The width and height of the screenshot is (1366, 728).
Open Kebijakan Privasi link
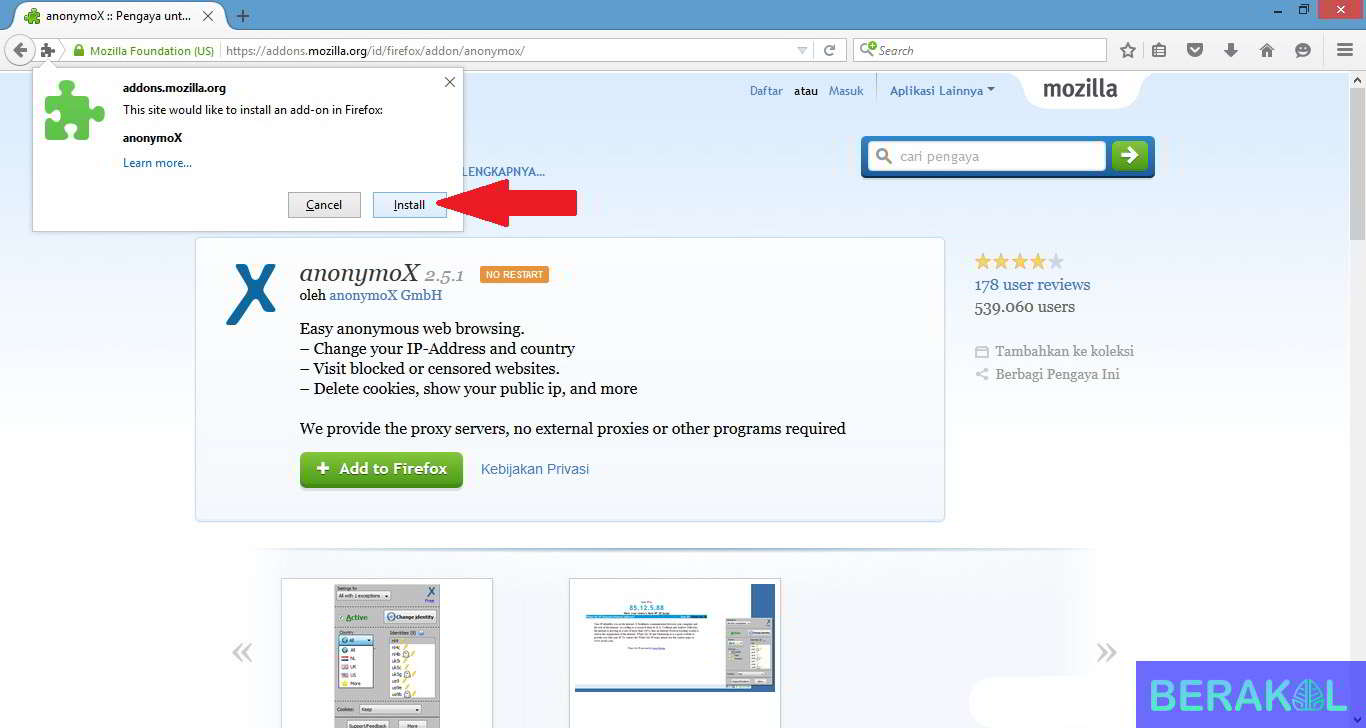pos(535,469)
